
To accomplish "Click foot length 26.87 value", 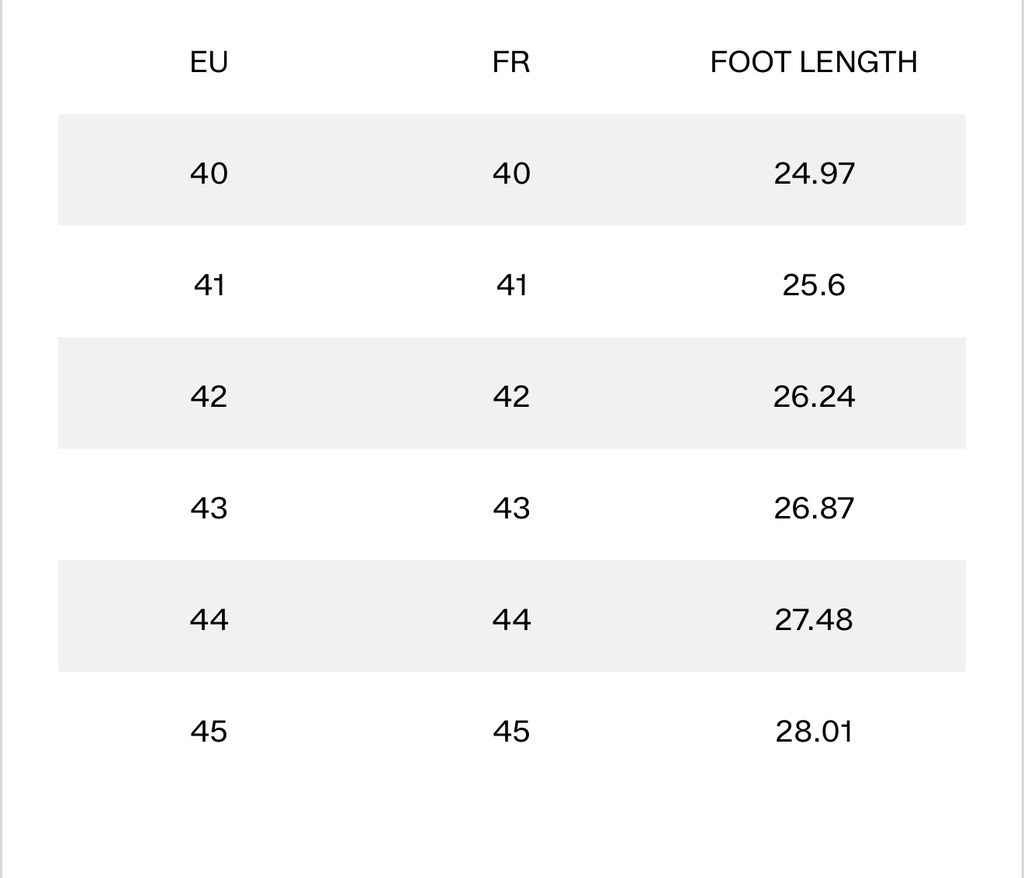I will [x=814, y=508].
